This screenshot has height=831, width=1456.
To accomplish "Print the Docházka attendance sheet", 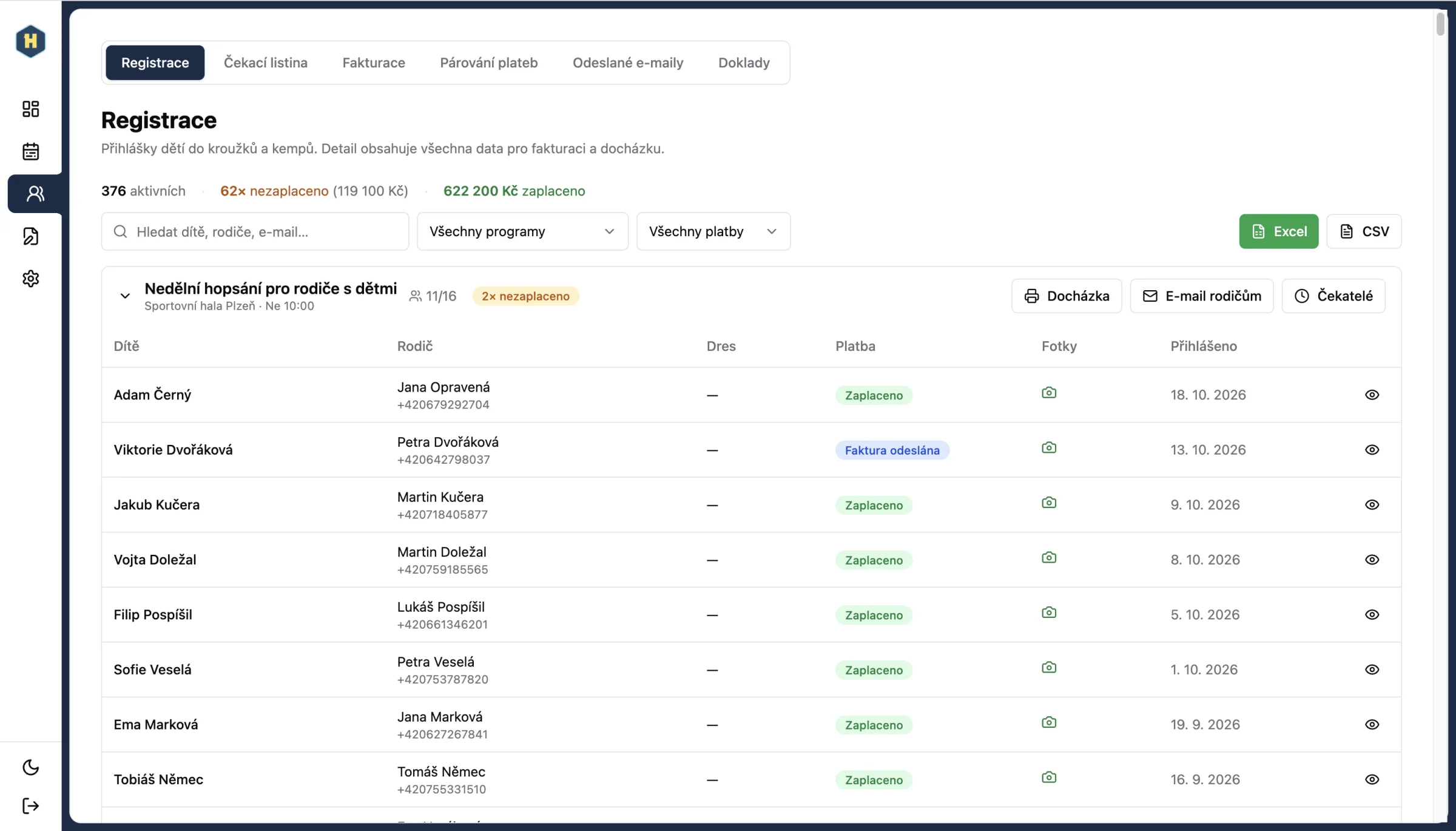I will pos(1067,296).
